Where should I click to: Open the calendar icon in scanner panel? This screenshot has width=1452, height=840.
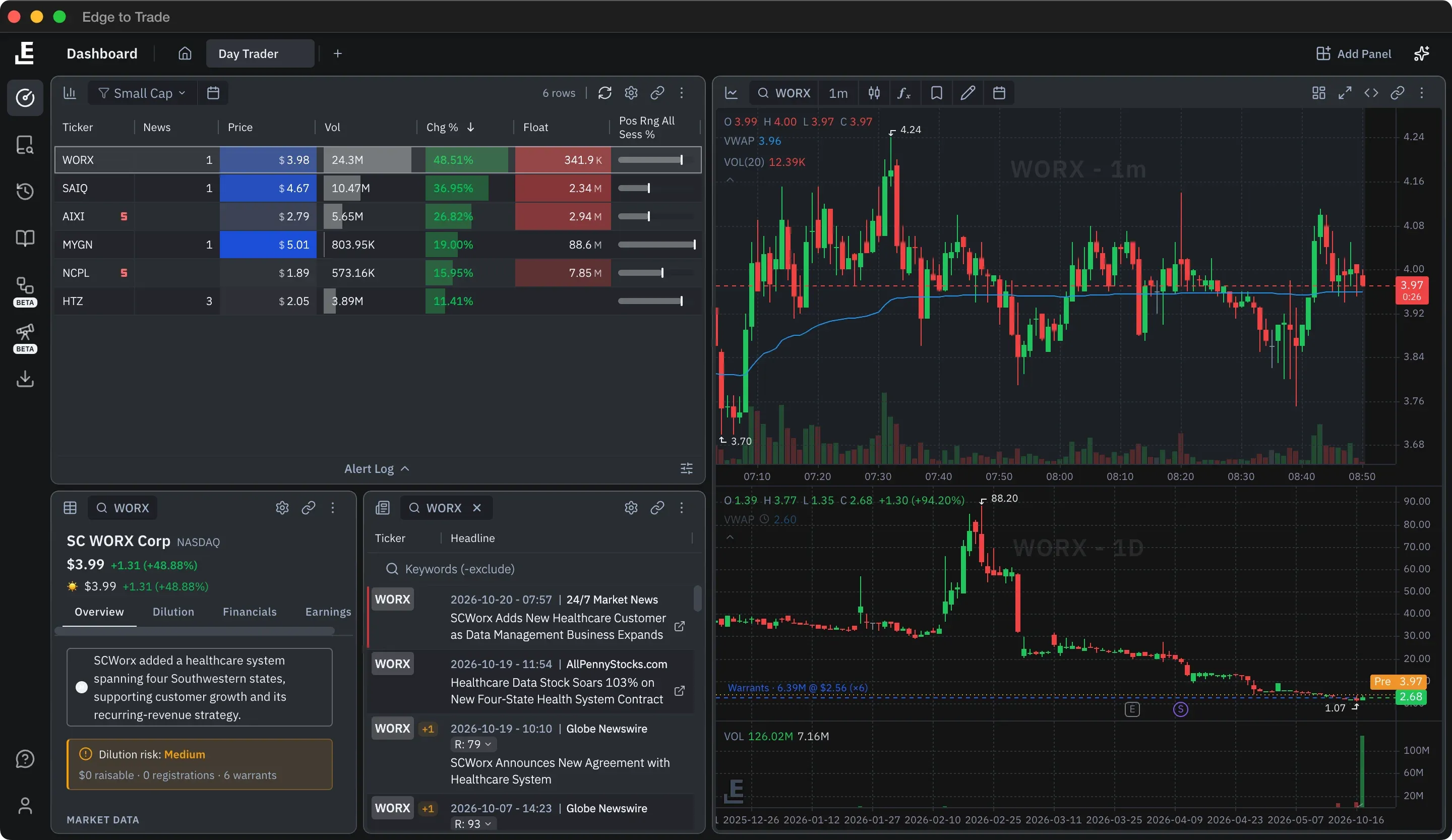pos(213,93)
